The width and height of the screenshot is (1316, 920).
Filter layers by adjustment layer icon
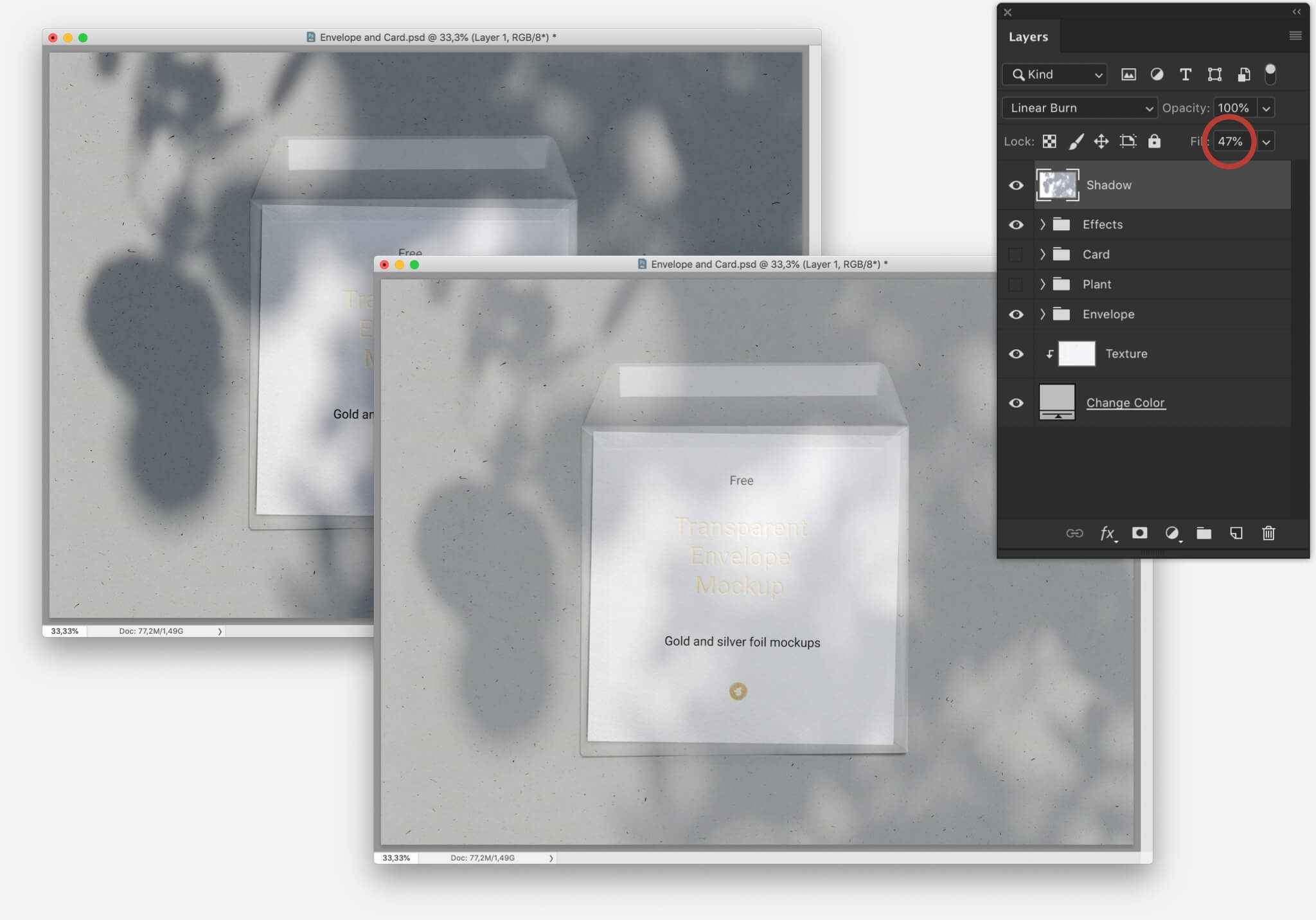(x=1157, y=75)
